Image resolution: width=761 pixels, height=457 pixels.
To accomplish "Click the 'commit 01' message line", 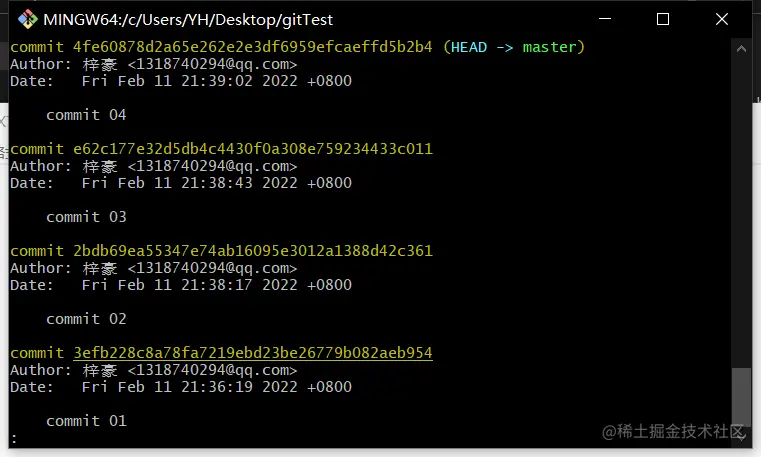I will [x=86, y=421].
